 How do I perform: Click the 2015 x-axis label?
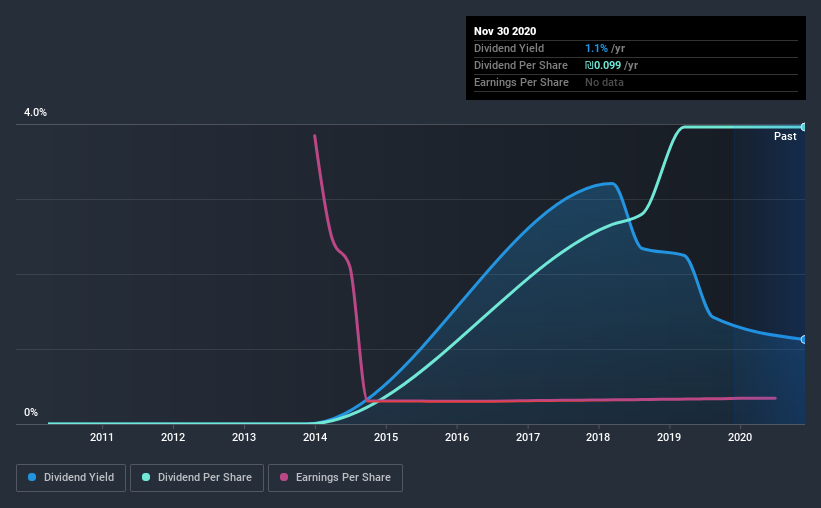click(386, 437)
